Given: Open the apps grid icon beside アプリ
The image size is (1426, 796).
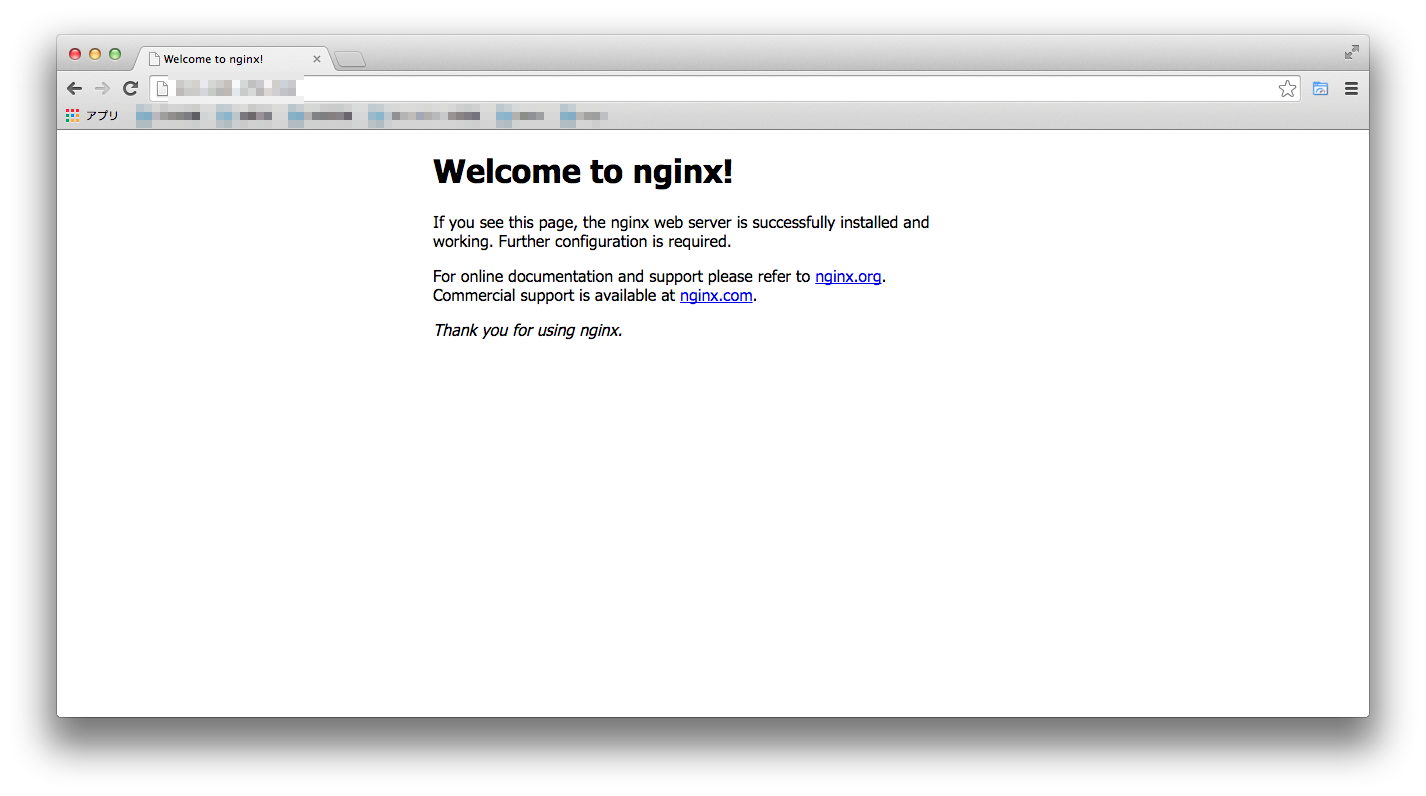Looking at the screenshot, I should click(71, 114).
